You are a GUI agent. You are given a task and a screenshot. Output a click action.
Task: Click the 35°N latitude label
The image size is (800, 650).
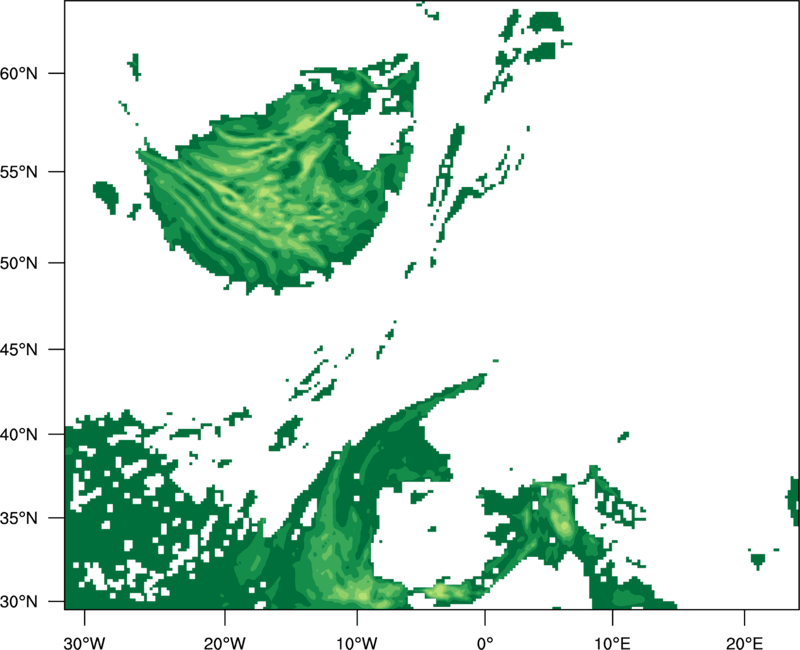click(x=19, y=518)
